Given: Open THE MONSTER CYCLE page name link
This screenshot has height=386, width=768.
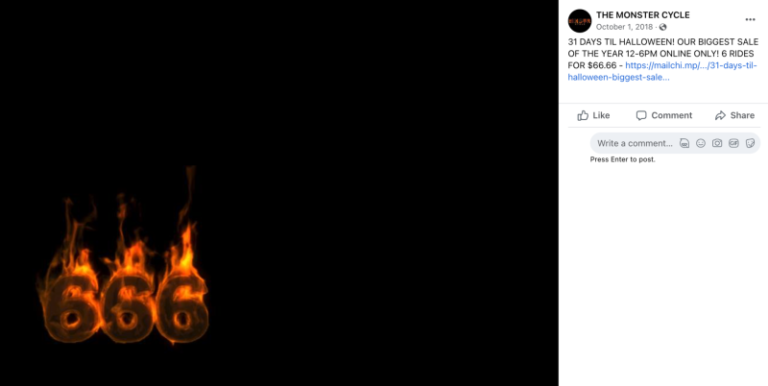Looking at the screenshot, I should pos(643,15).
